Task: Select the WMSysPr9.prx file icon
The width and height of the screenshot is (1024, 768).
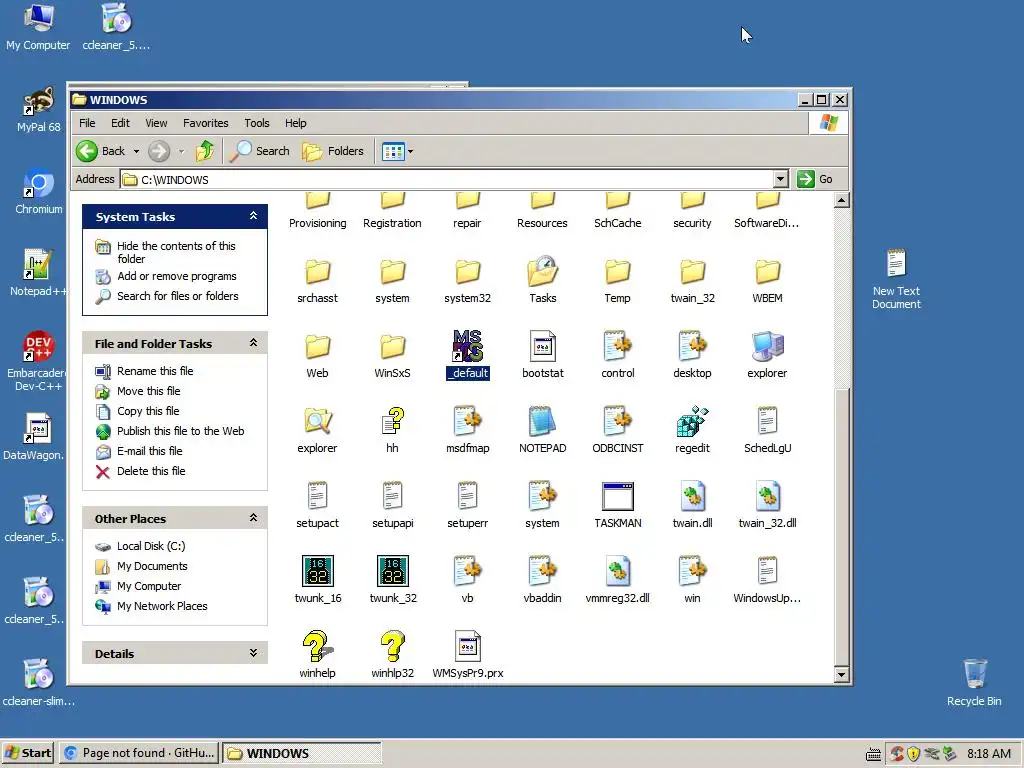Action: point(468,647)
